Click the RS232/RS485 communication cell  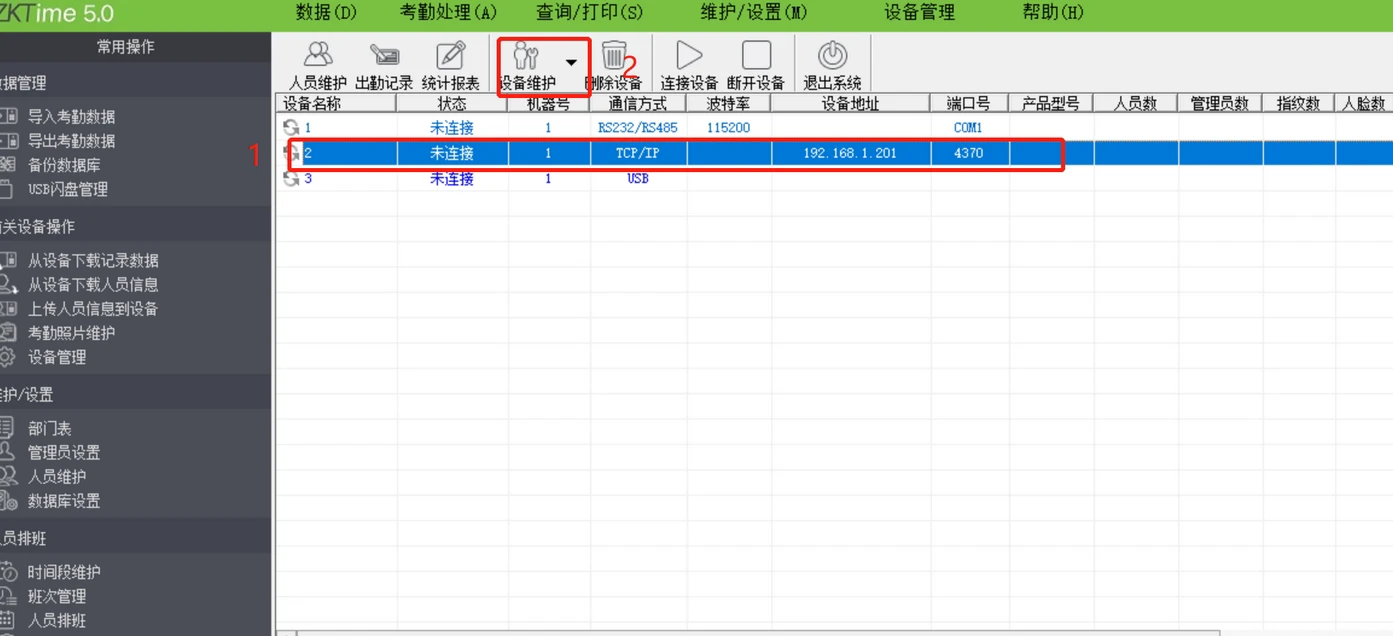(x=638, y=128)
